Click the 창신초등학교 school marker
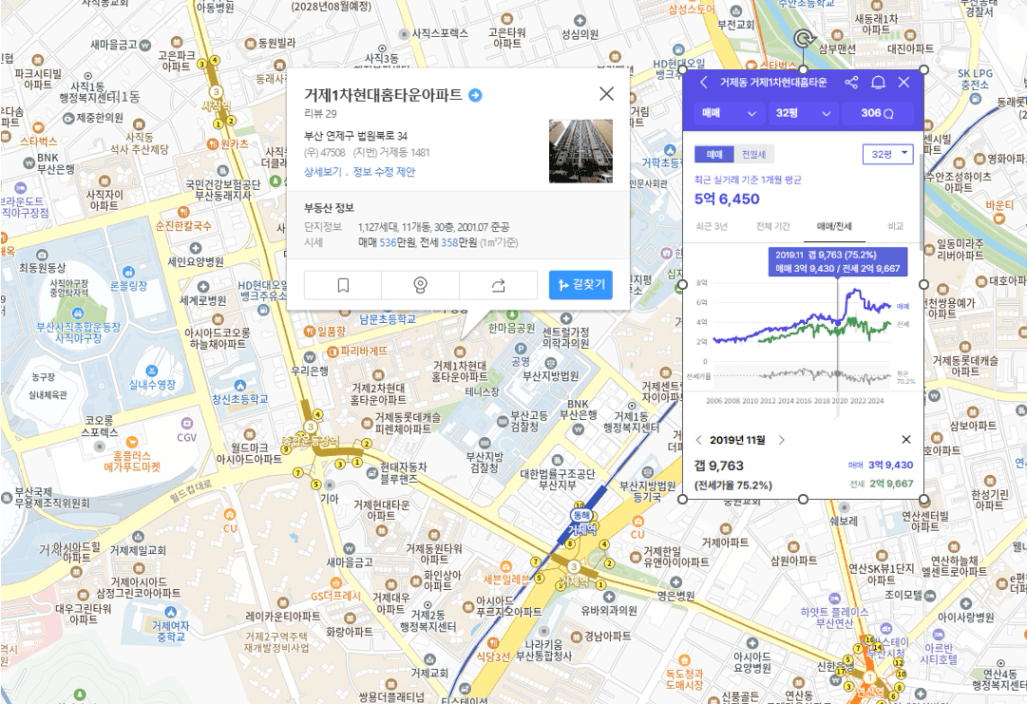The width and height of the screenshot is (1027, 704). [240, 385]
